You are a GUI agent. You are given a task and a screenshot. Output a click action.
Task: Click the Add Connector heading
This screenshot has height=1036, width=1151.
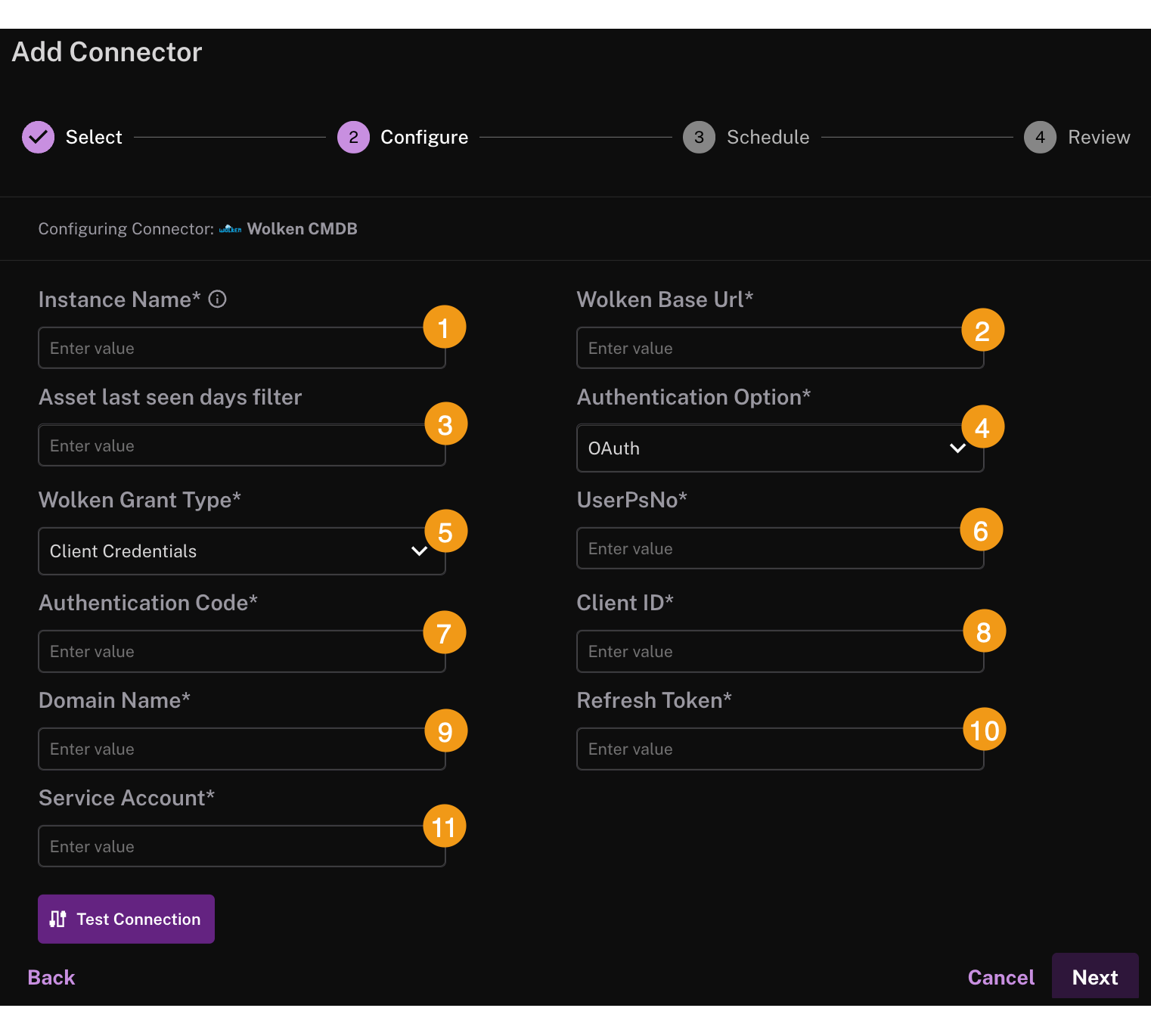pos(107,52)
